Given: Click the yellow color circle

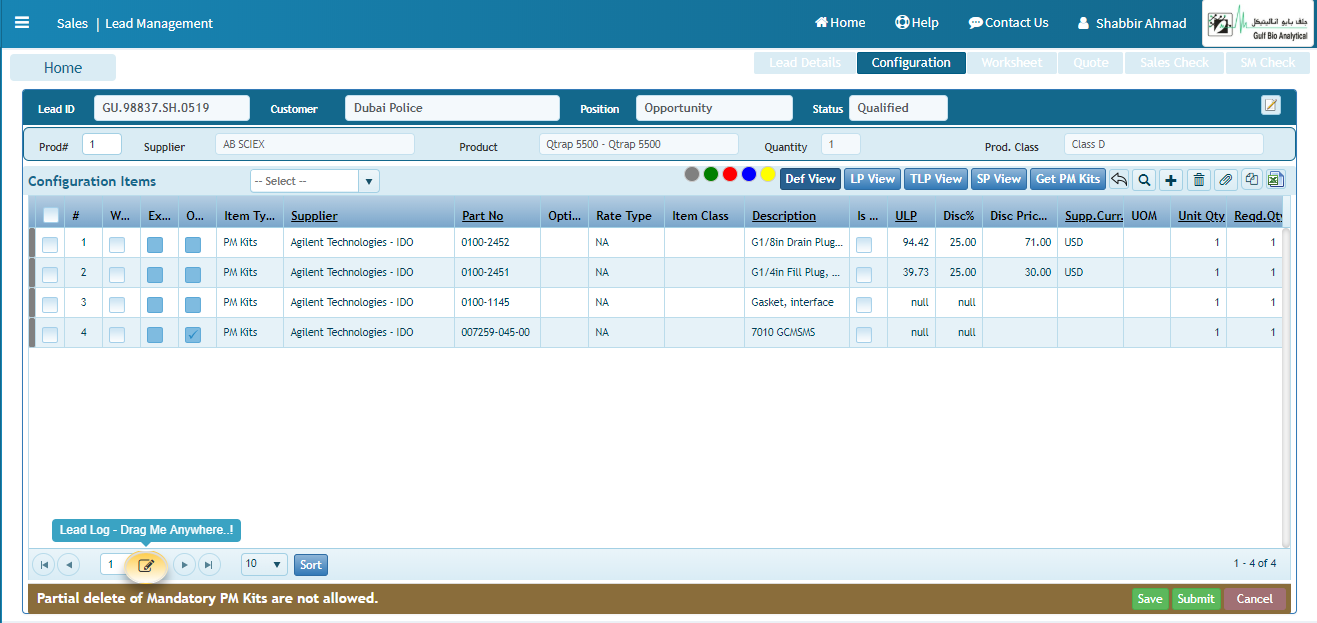Looking at the screenshot, I should click(768, 174).
